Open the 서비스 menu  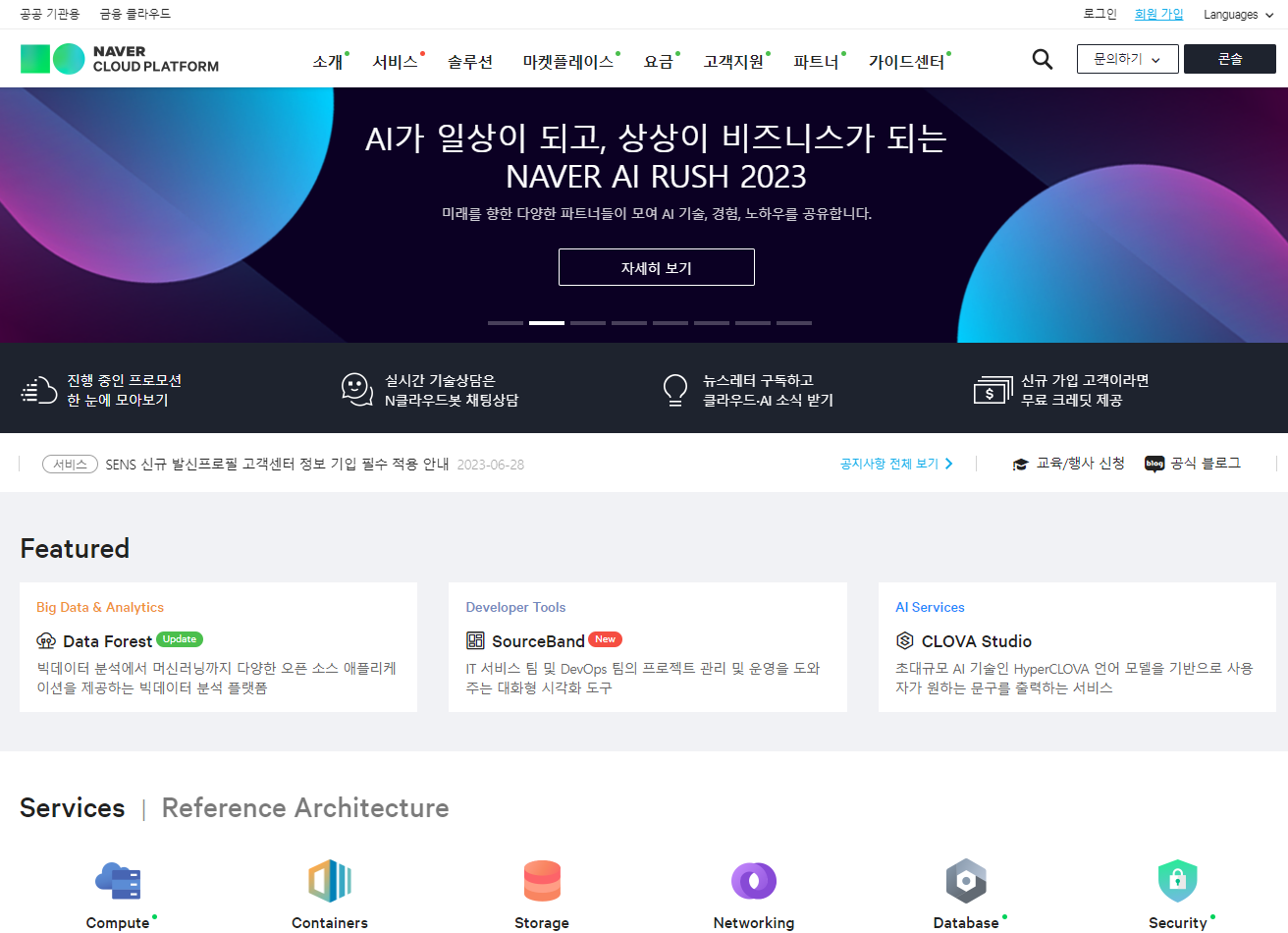[x=396, y=62]
